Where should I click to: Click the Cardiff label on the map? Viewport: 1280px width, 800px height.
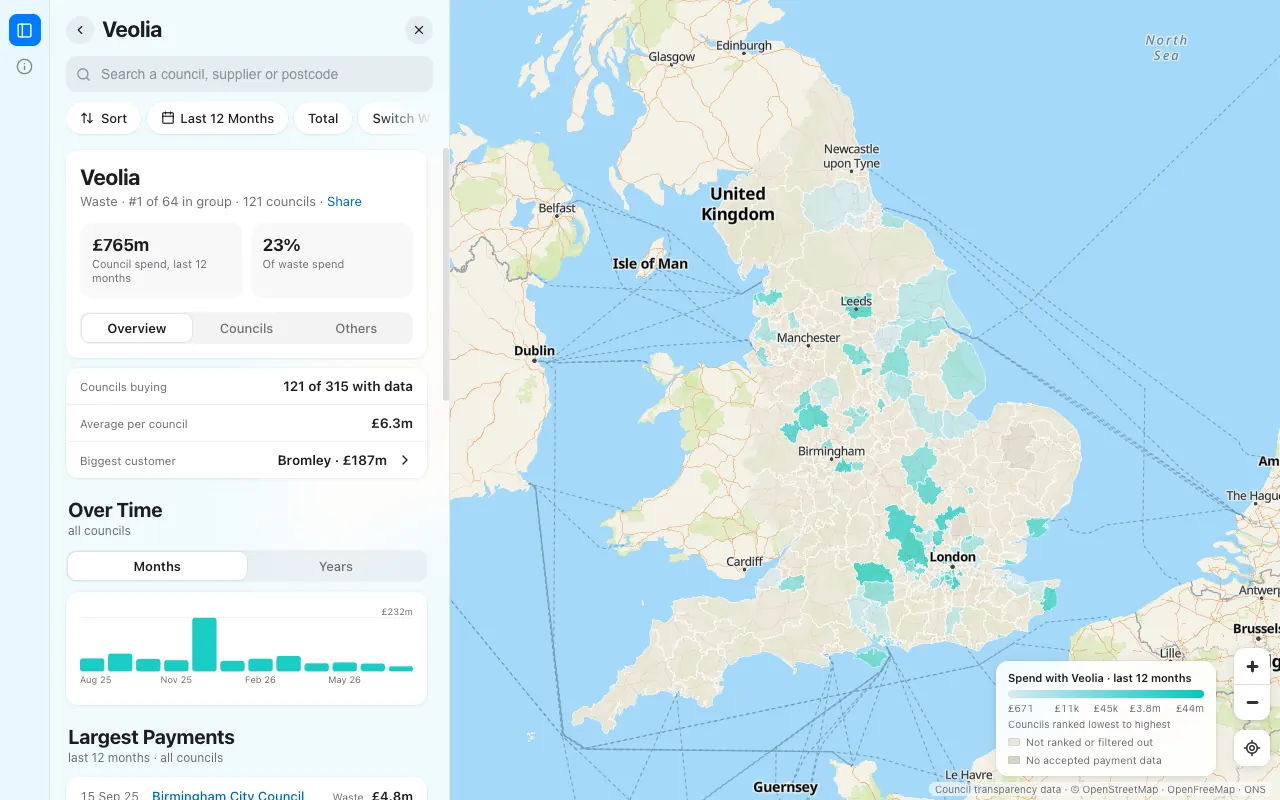tap(745, 562)
